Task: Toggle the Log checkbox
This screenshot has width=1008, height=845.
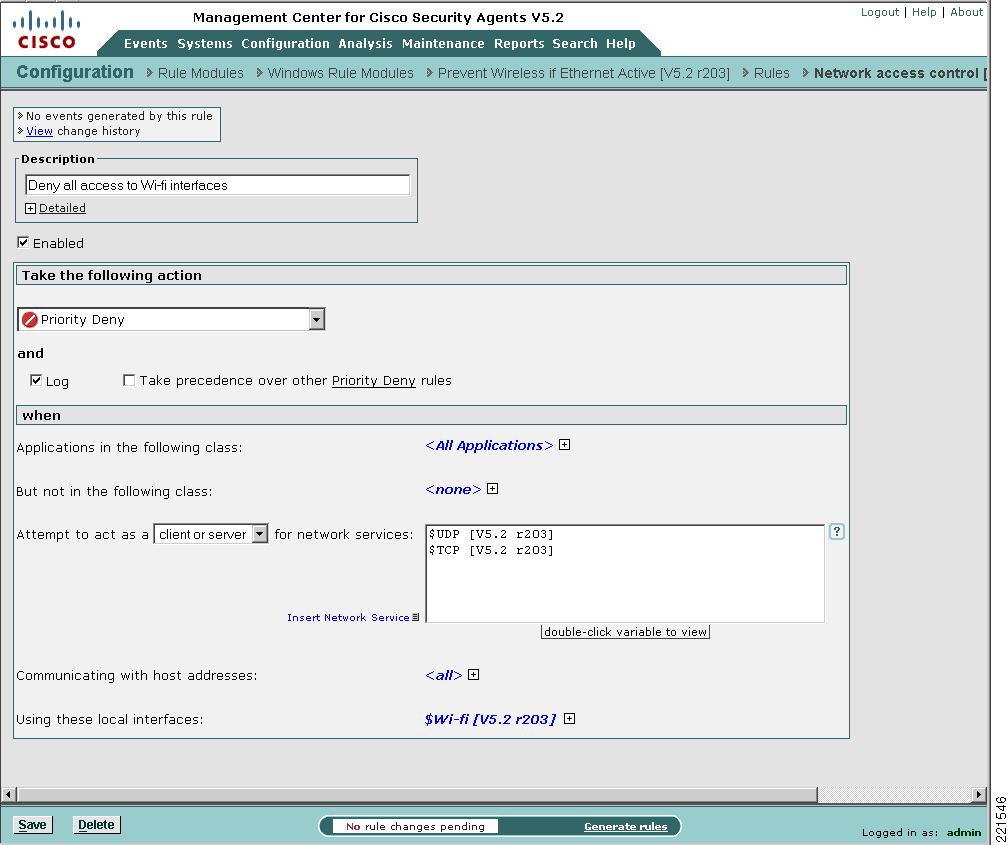Action: click(x=36, y=380)
